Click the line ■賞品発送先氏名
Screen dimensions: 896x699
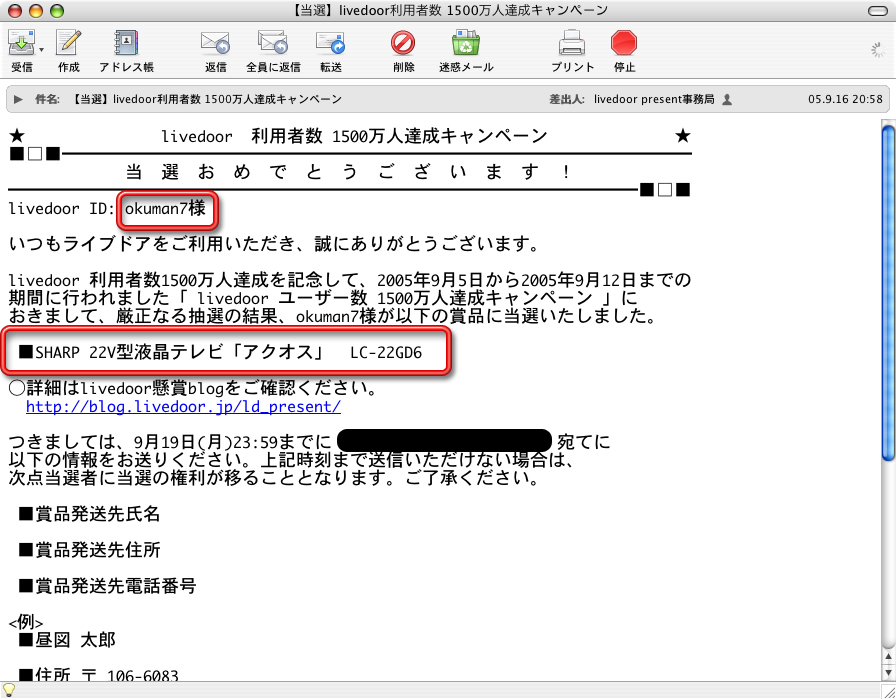(x=89, y=514)
